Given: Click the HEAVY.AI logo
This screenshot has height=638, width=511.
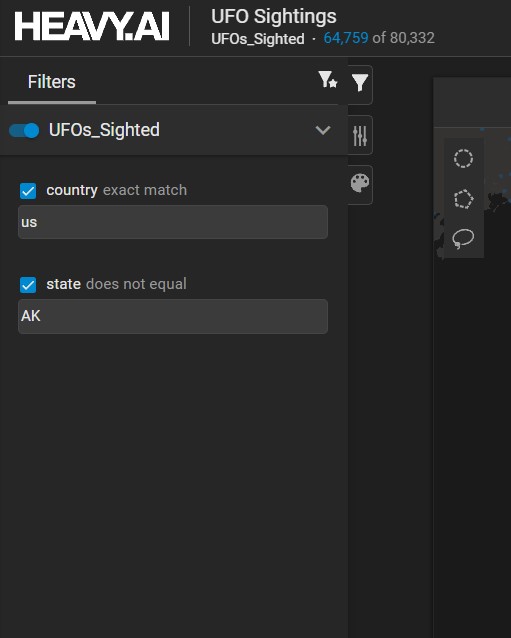Looking at the screenshot, I should [x=92, y=26].
